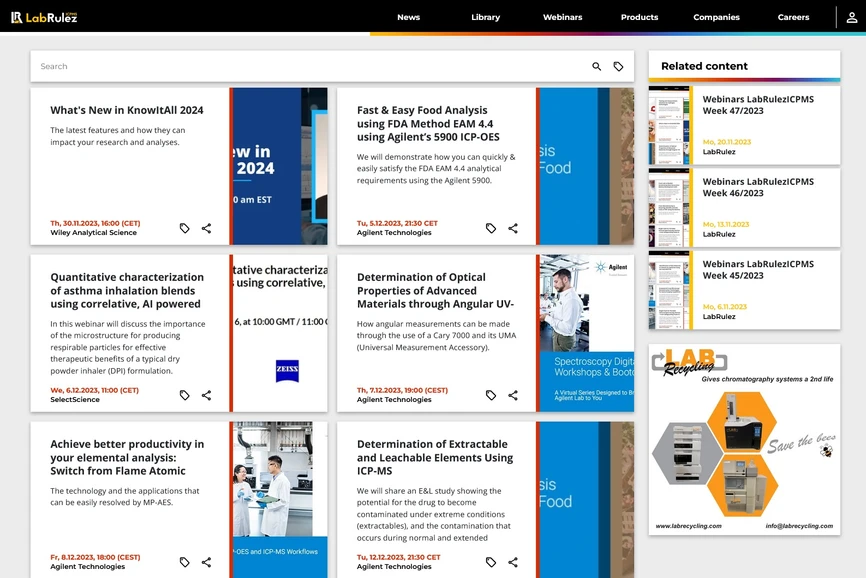The width and height of the screenshot is (866, 578).
Task: Open the Careers page
Action: tap(793, 17)
